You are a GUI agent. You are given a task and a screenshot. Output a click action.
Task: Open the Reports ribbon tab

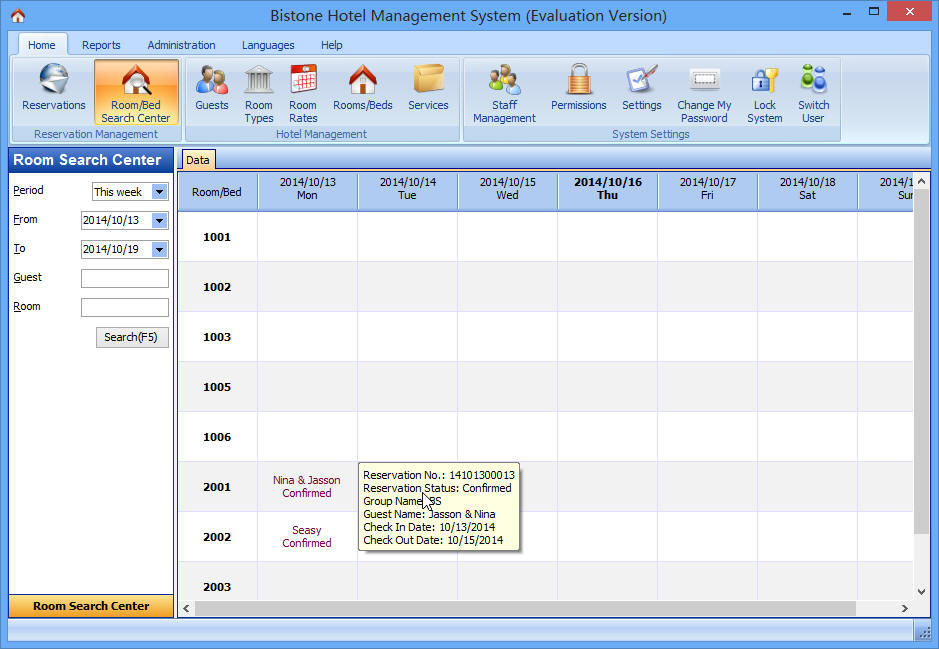point(101,45)
